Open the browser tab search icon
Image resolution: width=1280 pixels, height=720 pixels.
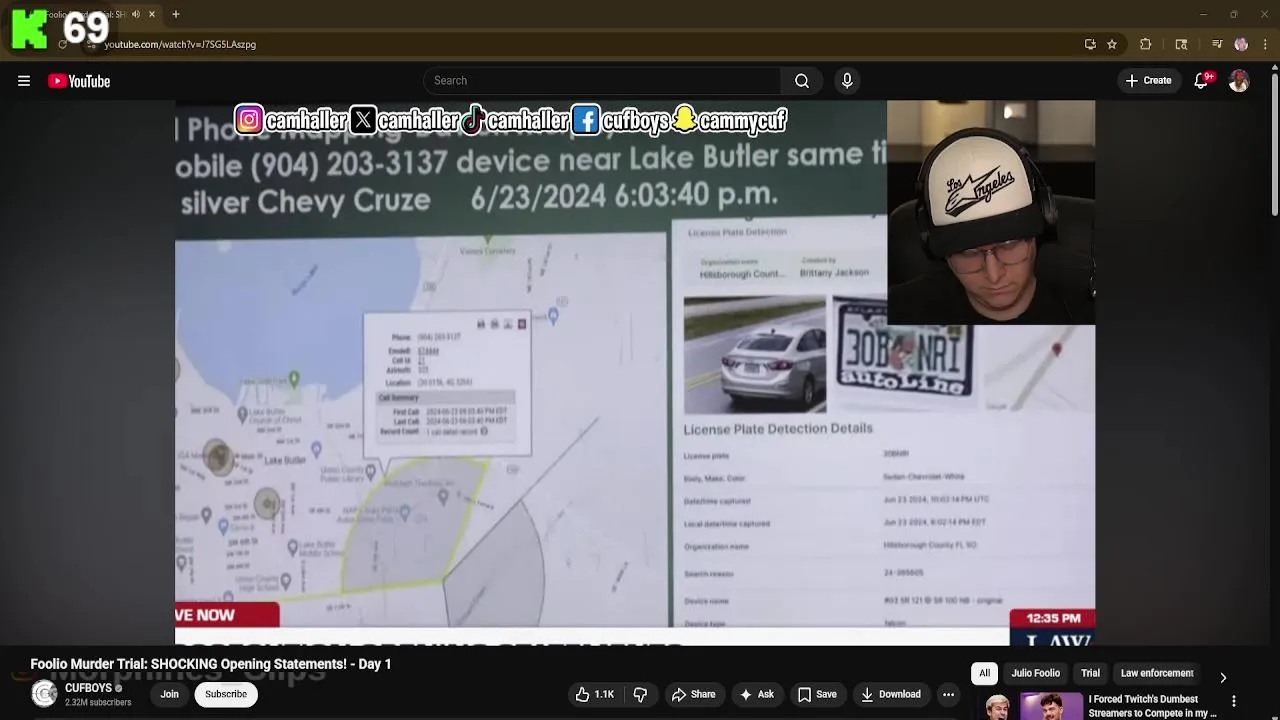1181,44
